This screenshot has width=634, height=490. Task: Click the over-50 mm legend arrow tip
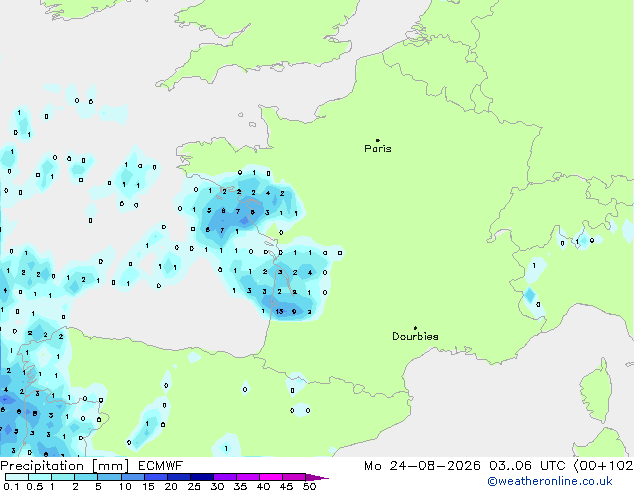[x=317, y=477]
